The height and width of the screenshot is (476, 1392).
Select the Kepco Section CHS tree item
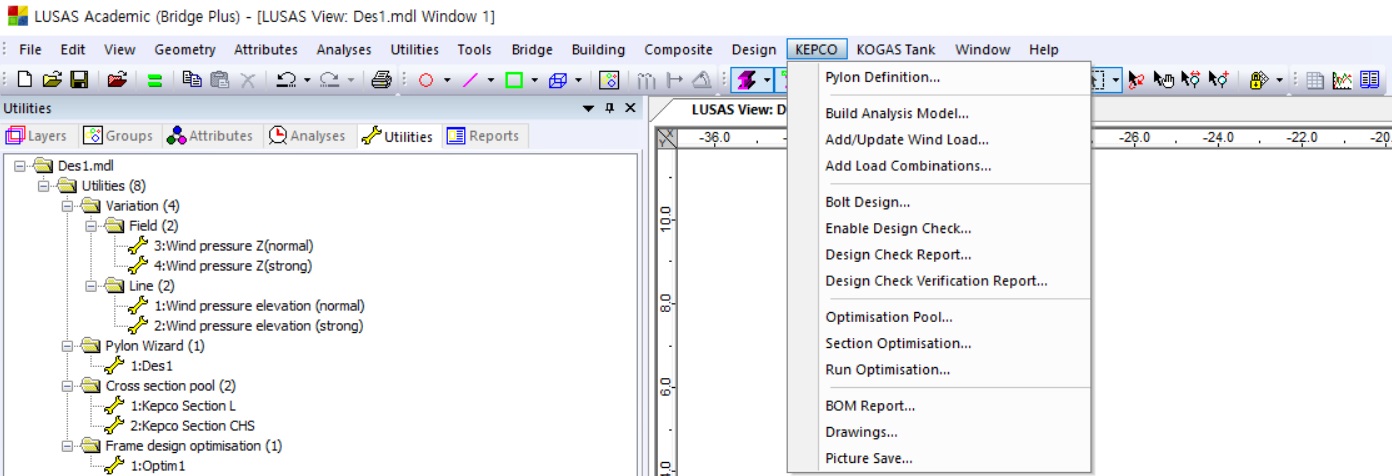tap(193, 426)
